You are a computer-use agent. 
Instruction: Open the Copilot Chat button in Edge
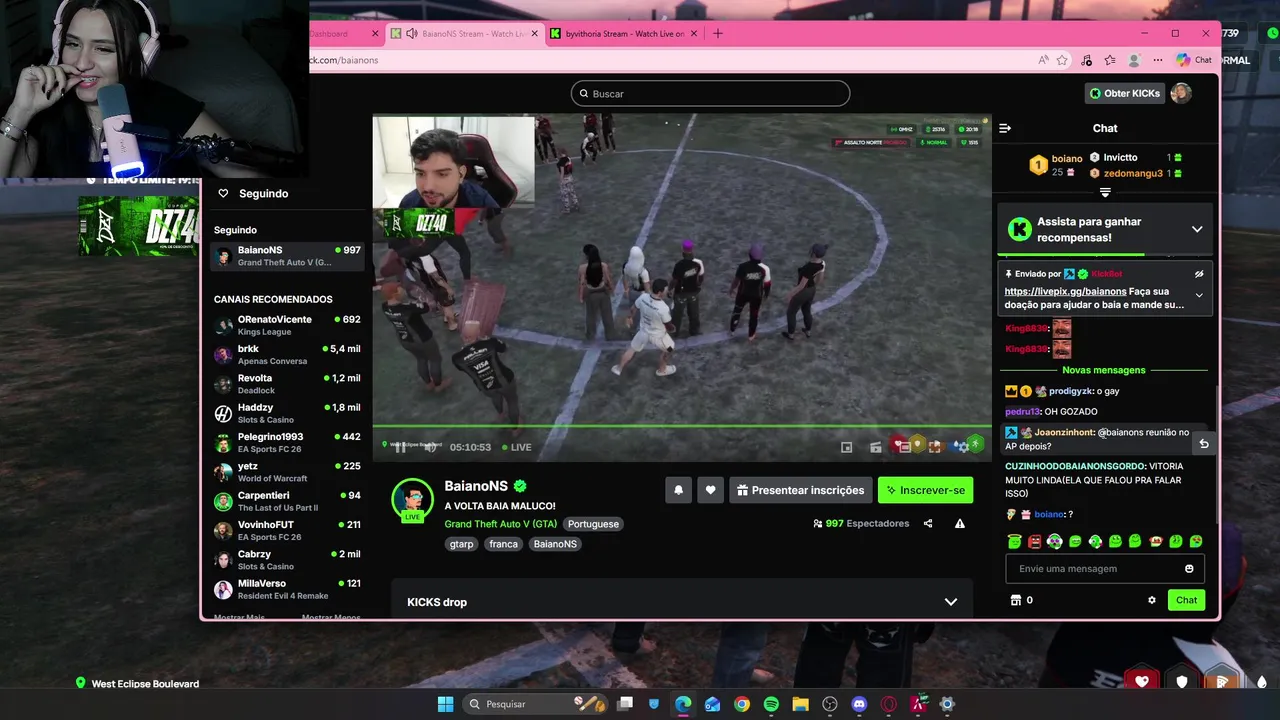(1194, 60)
